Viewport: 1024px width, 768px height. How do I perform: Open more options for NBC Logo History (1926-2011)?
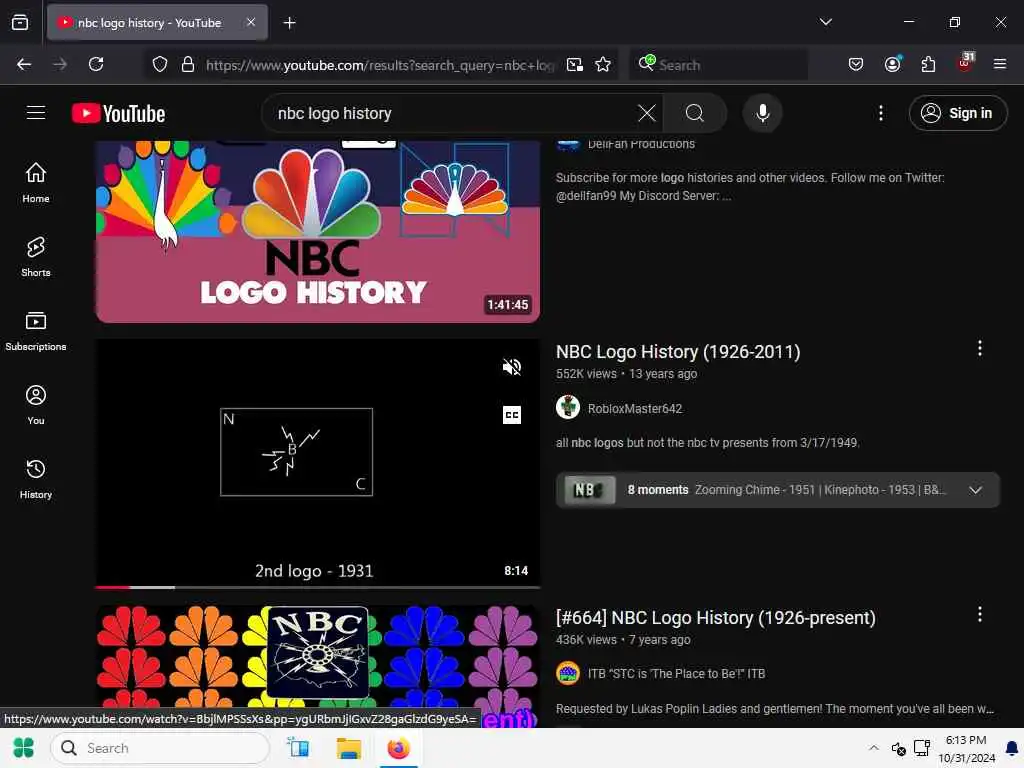(979, 348)
